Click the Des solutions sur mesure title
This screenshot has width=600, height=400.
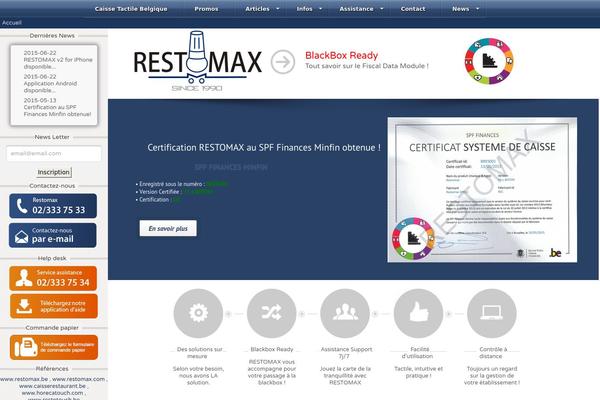198,353
